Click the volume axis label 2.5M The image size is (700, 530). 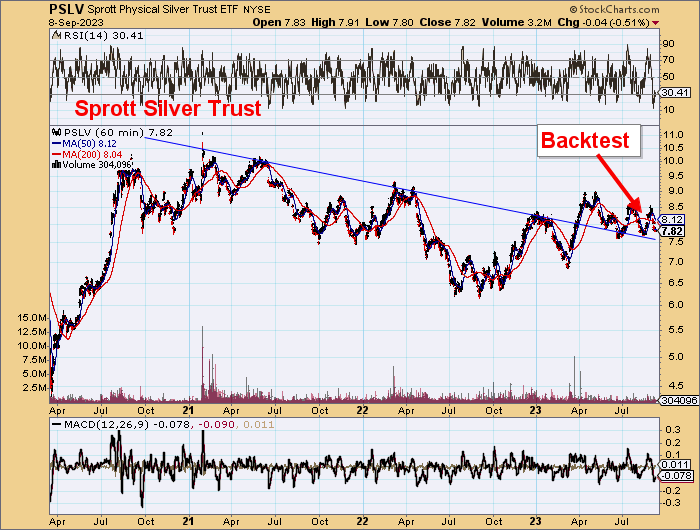pos(34,388)
